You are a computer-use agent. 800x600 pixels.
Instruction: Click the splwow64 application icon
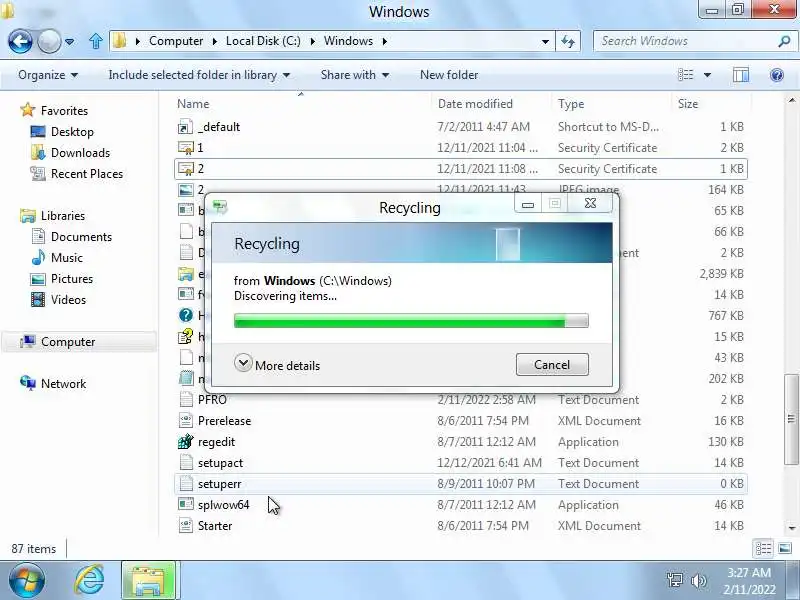click(x=186, y=505)
